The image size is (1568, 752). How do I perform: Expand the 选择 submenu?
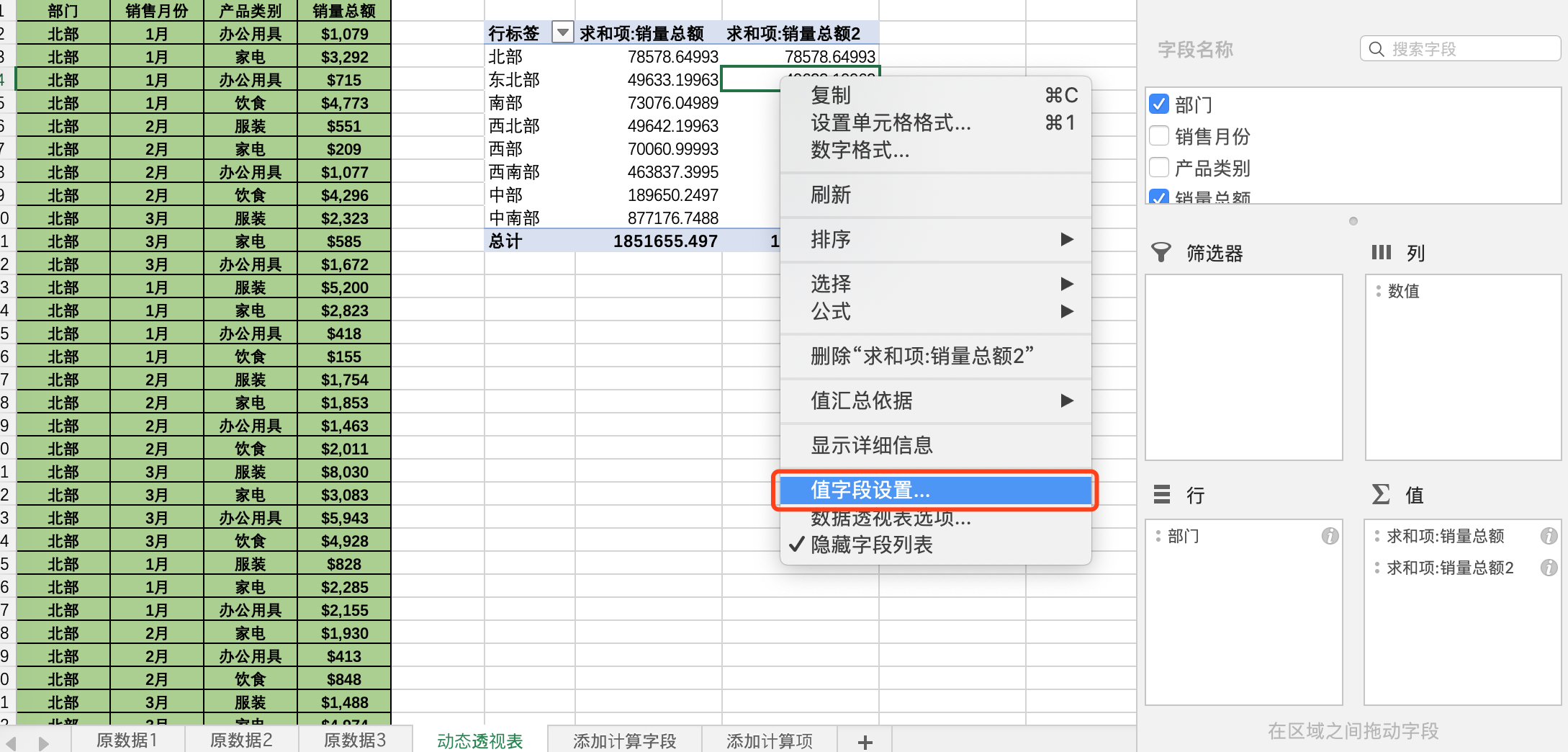tap(936, 284)
